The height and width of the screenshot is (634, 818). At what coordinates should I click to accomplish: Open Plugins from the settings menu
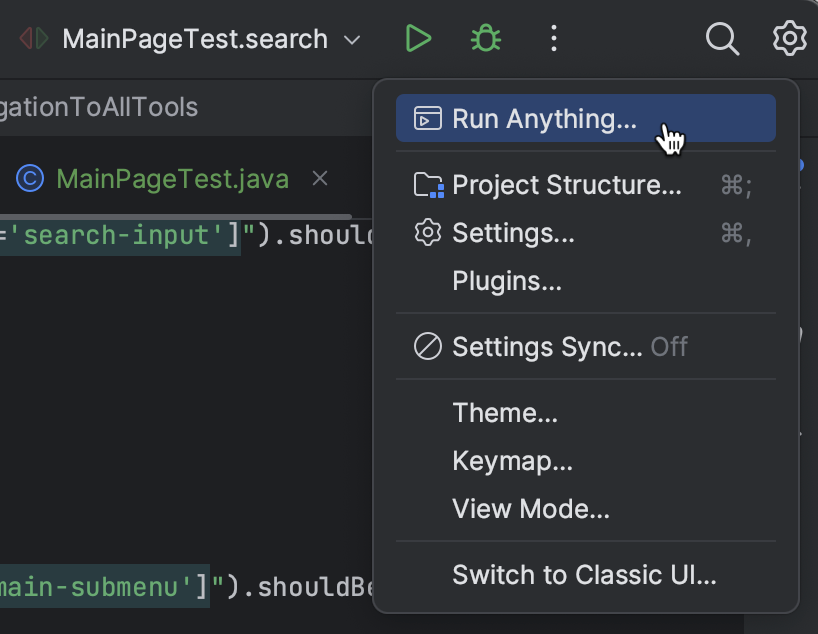(x=507, y=281)
